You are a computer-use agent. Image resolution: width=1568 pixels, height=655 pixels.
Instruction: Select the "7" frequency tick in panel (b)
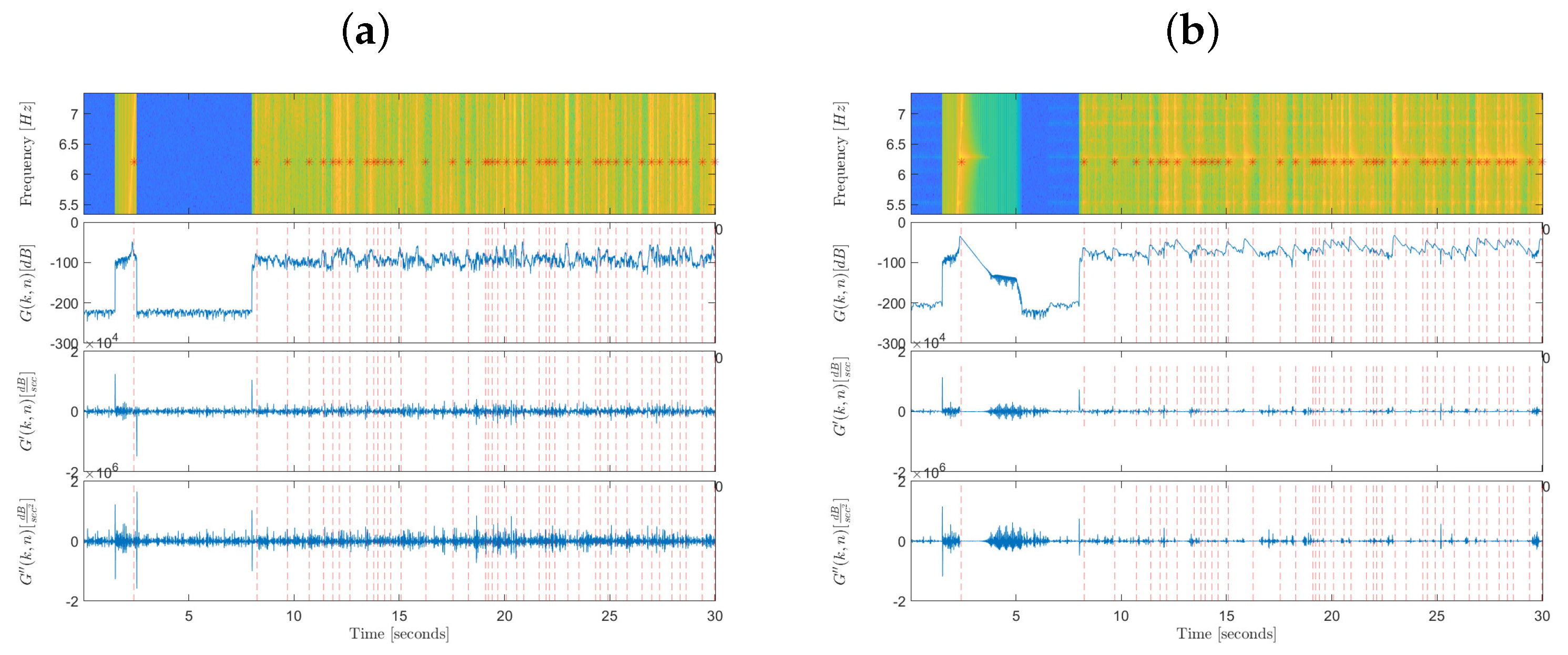901,114
